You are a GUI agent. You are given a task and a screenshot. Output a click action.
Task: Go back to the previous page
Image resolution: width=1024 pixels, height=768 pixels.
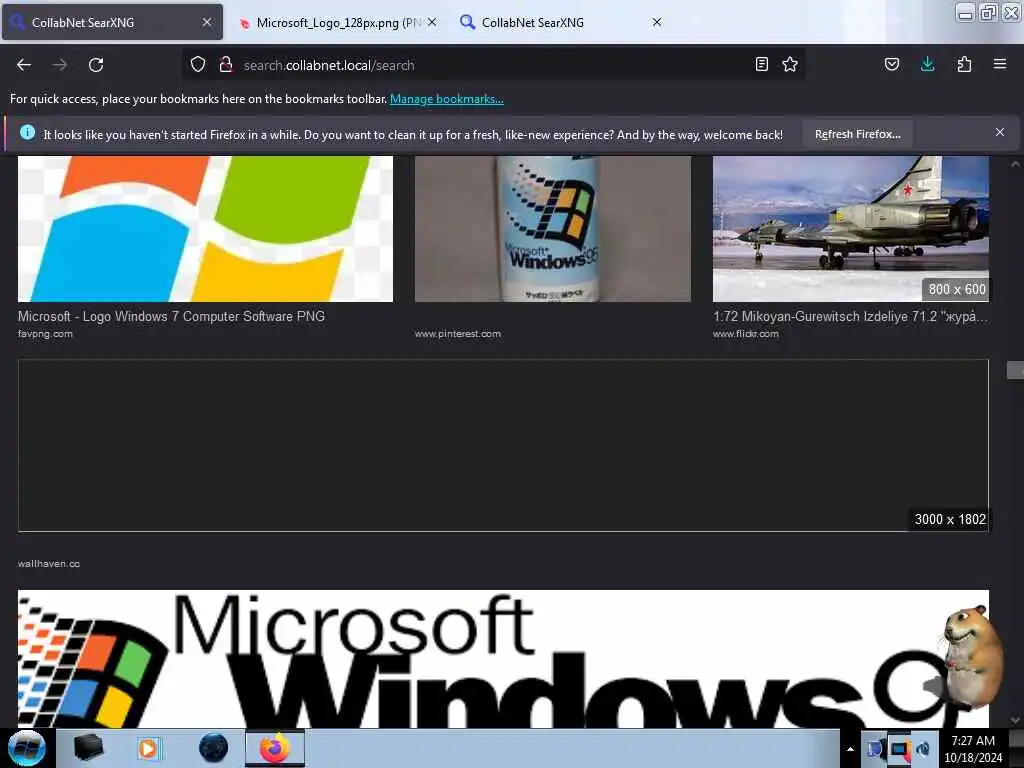(24, 65)
